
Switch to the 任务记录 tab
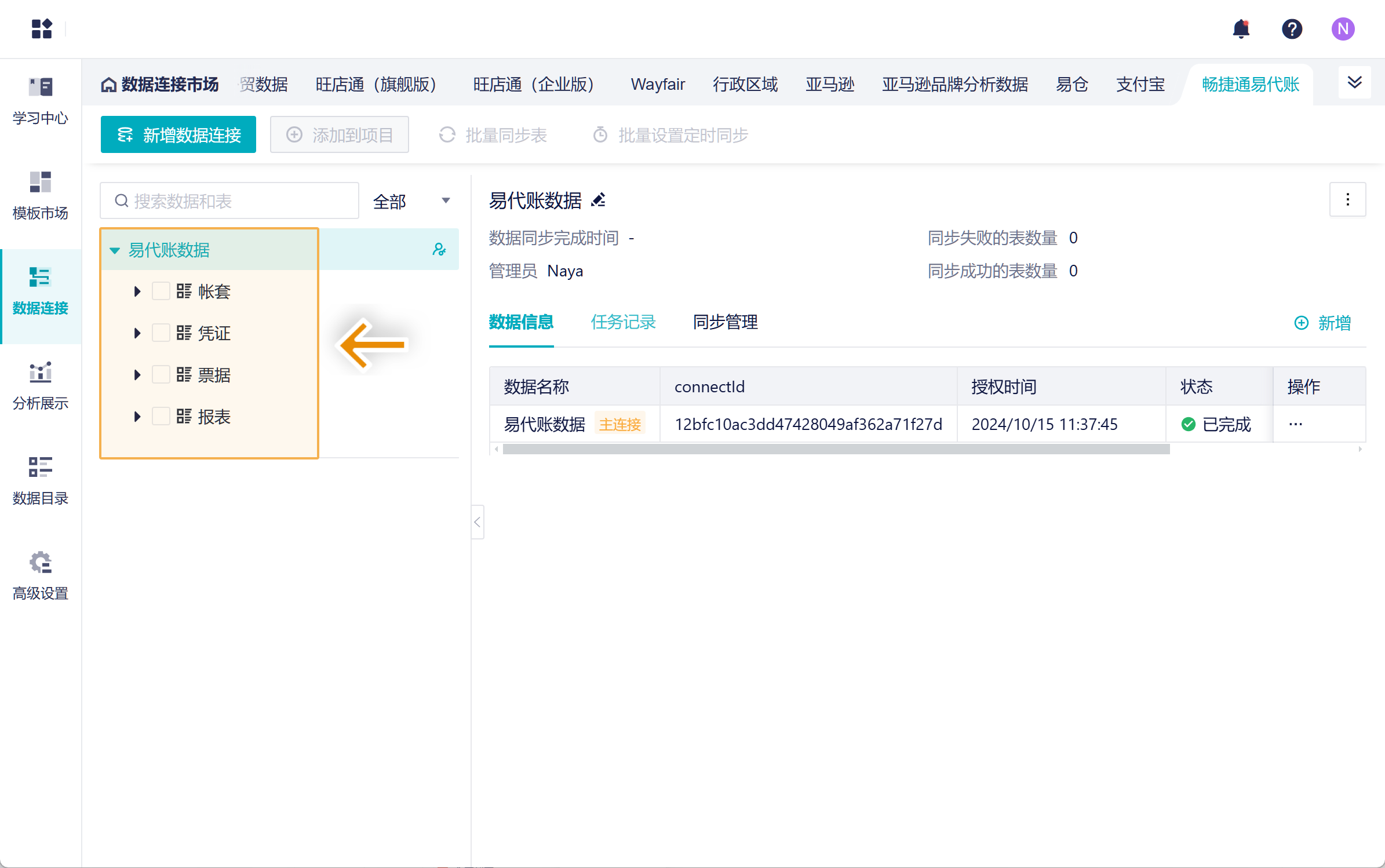(x=623, y=322)
